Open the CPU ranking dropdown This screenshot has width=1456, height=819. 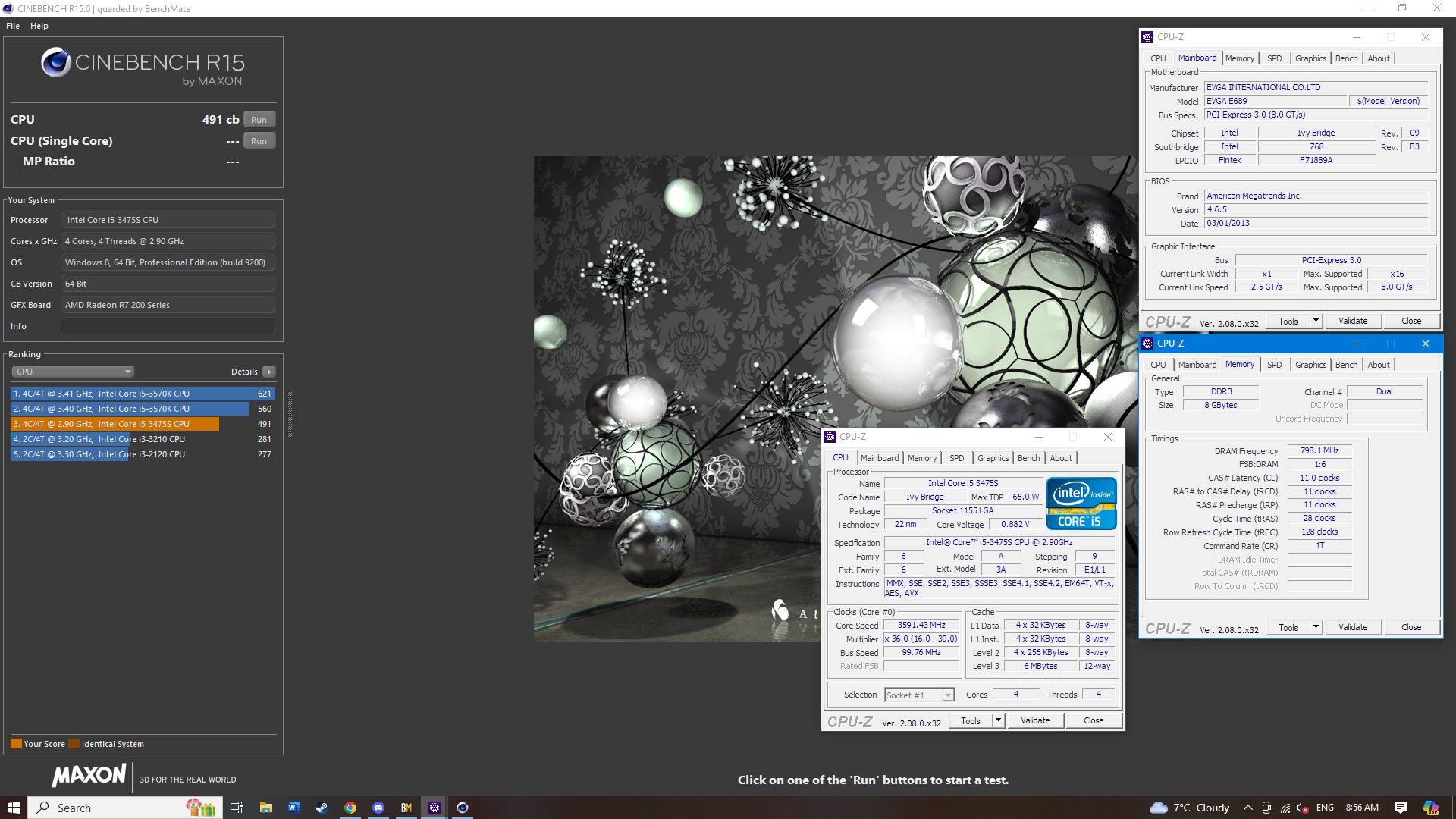pos(73,372)
